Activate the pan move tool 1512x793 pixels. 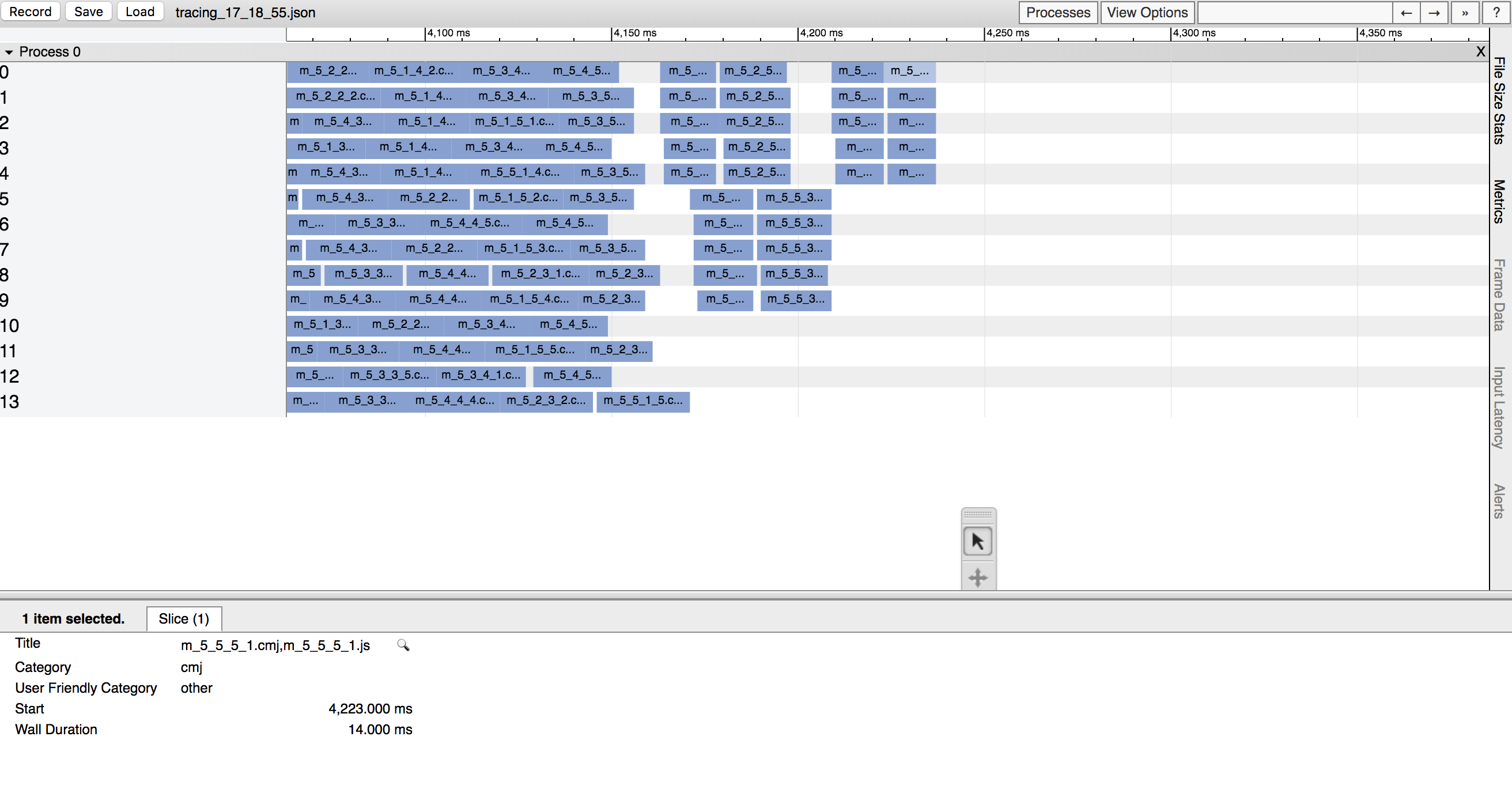click(977, 577)
